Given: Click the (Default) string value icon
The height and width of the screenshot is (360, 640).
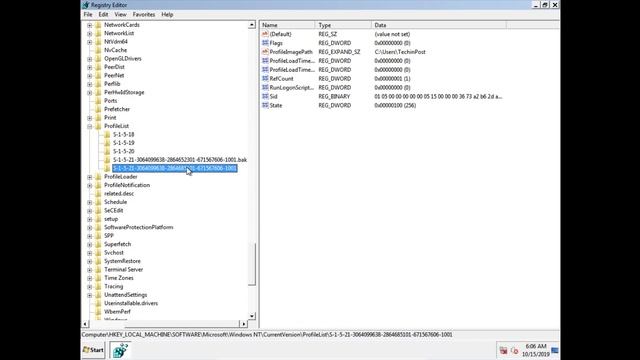Looking at the screenshot, I should click(265, 34).
